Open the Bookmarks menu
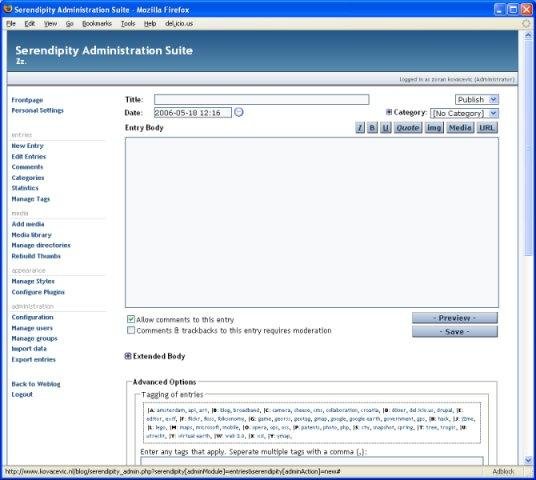Image resolution: width=536 pixels, height=480 pixels. (97, 24)
